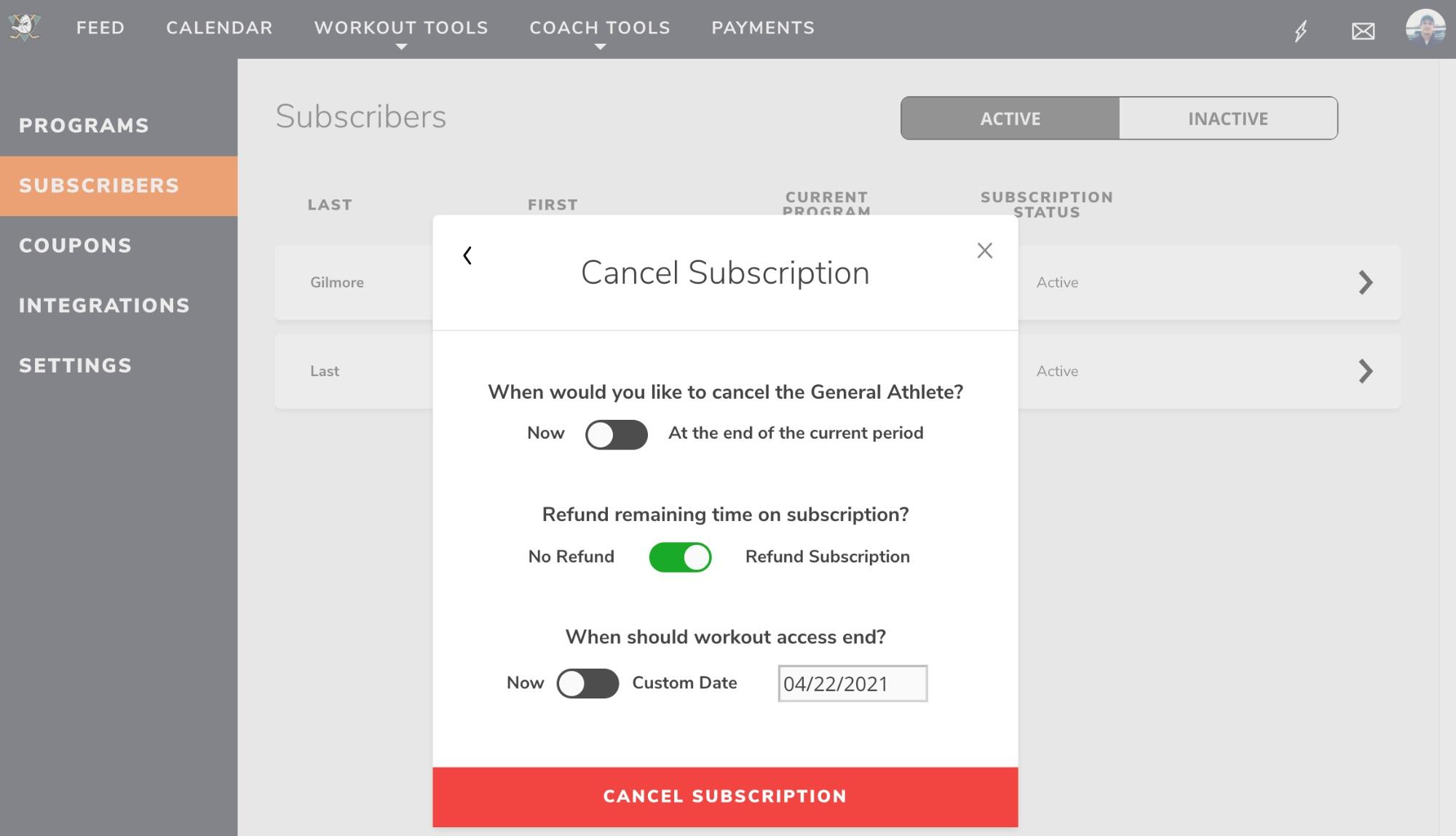Open Integrations in the sidebar
The width and height of the screenshot is (1456, 836).
click(104, 306)
